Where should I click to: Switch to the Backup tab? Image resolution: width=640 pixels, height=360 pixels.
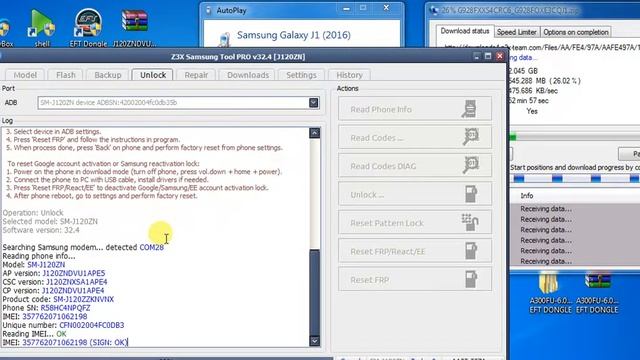pos(108,75)
